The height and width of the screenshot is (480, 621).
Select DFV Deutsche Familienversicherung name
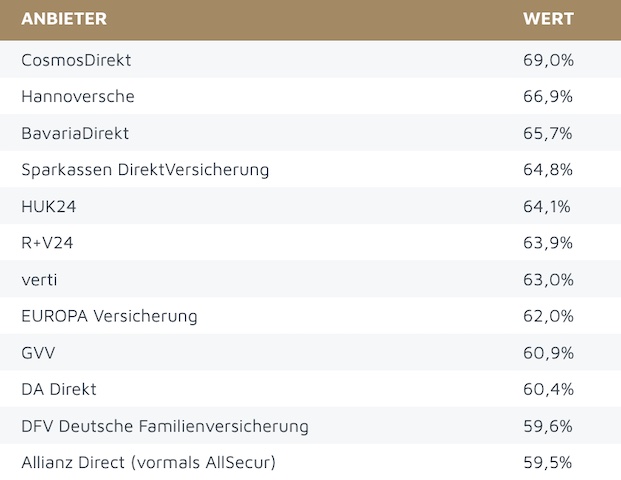(165, 427)
